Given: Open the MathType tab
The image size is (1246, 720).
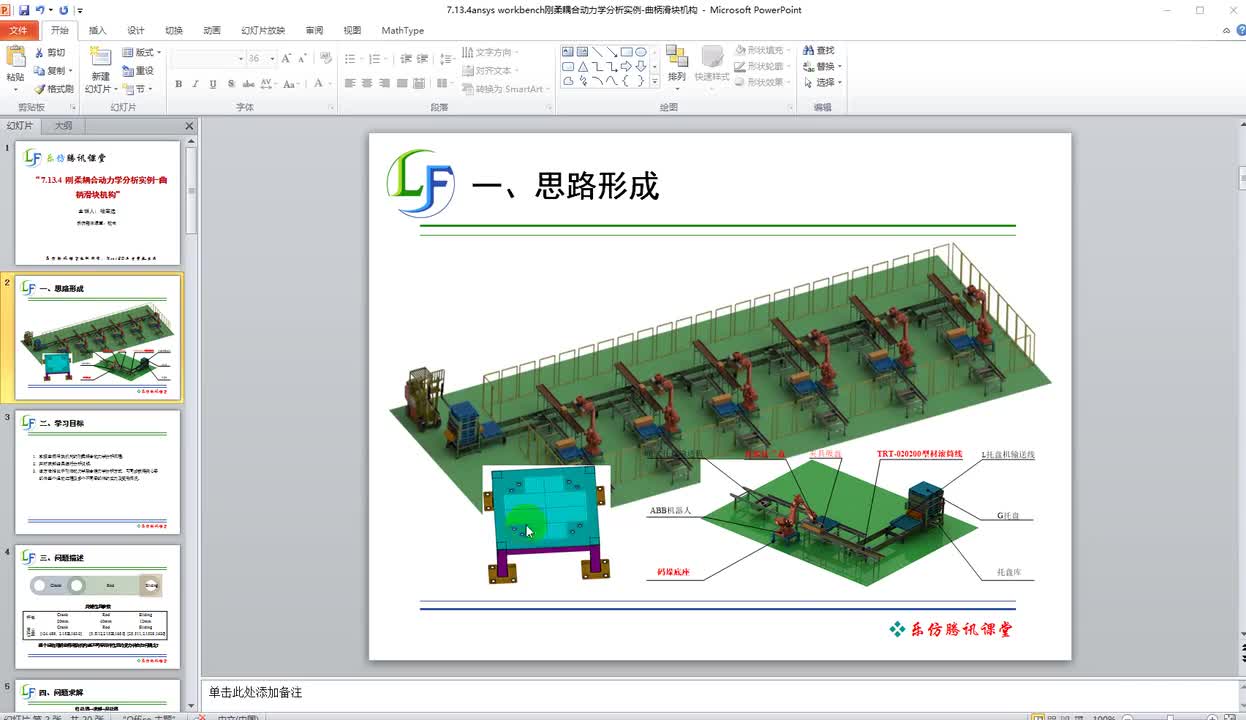Looking at the screenshot, I should [x=403, y=30].
